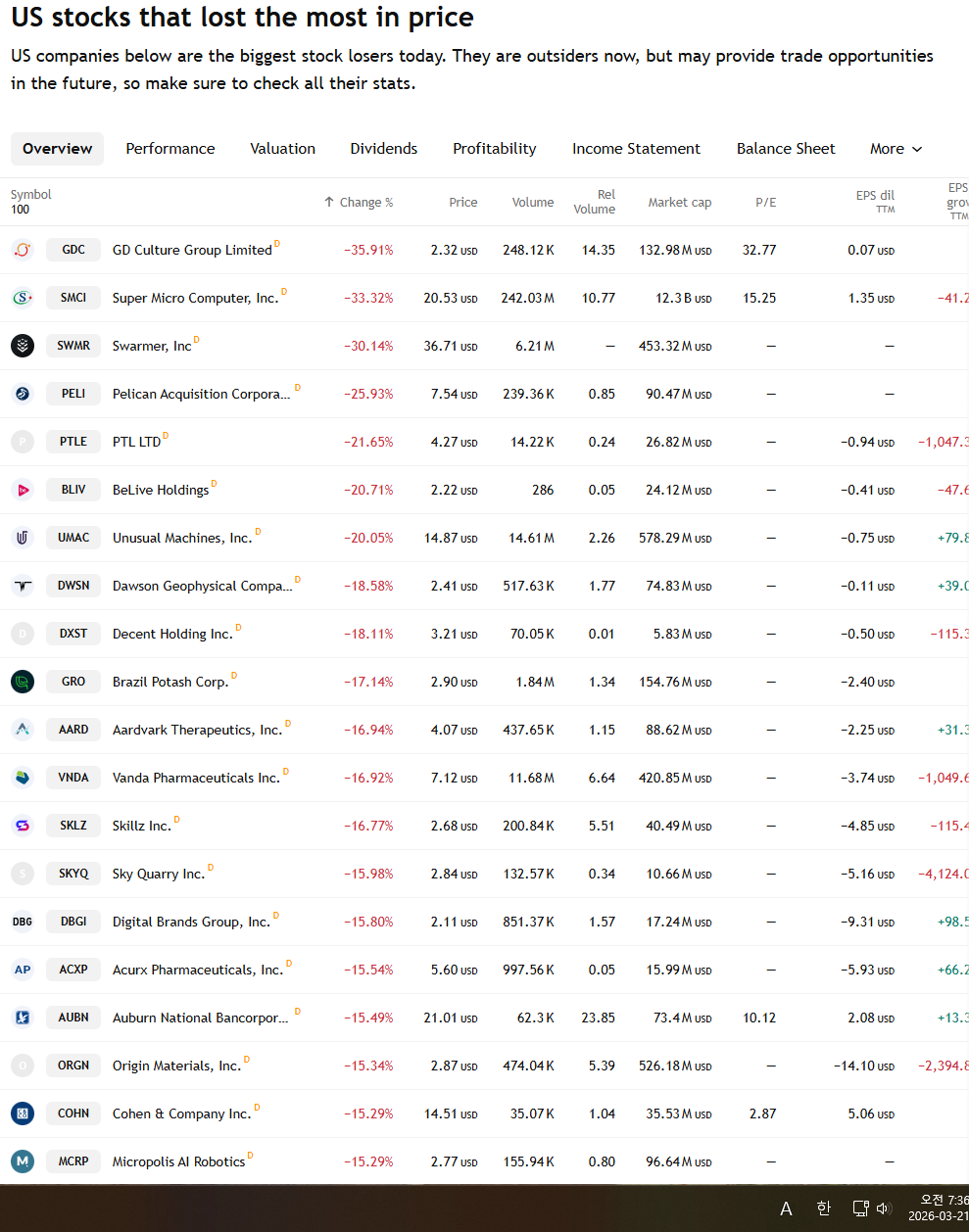
Task: Open Brazil Potash Corp. company link
Action: coord(170,682)
